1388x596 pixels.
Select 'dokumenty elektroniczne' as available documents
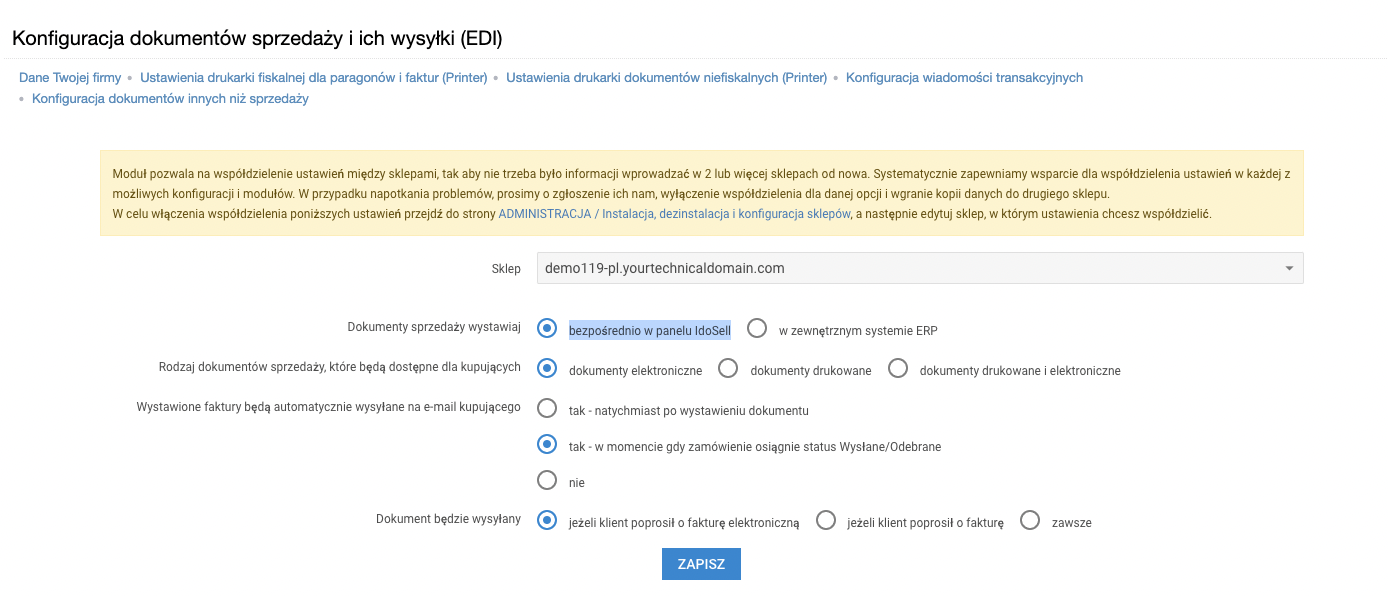tap(546, 368)
